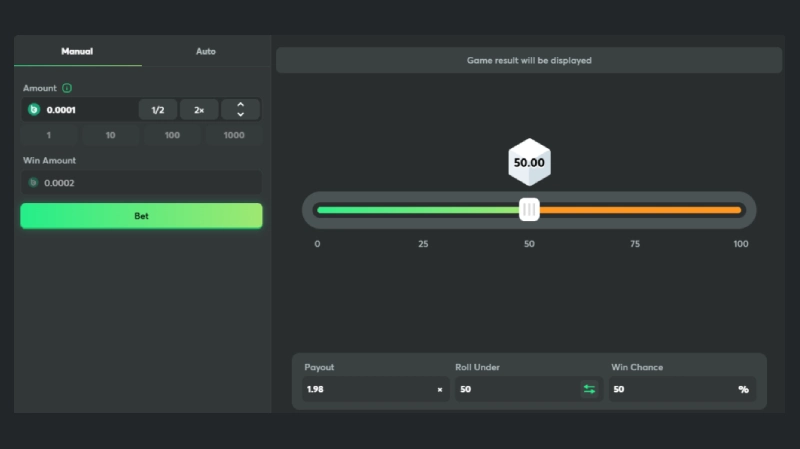
Task: Click the Amount input field
Action: click(88, 110)
